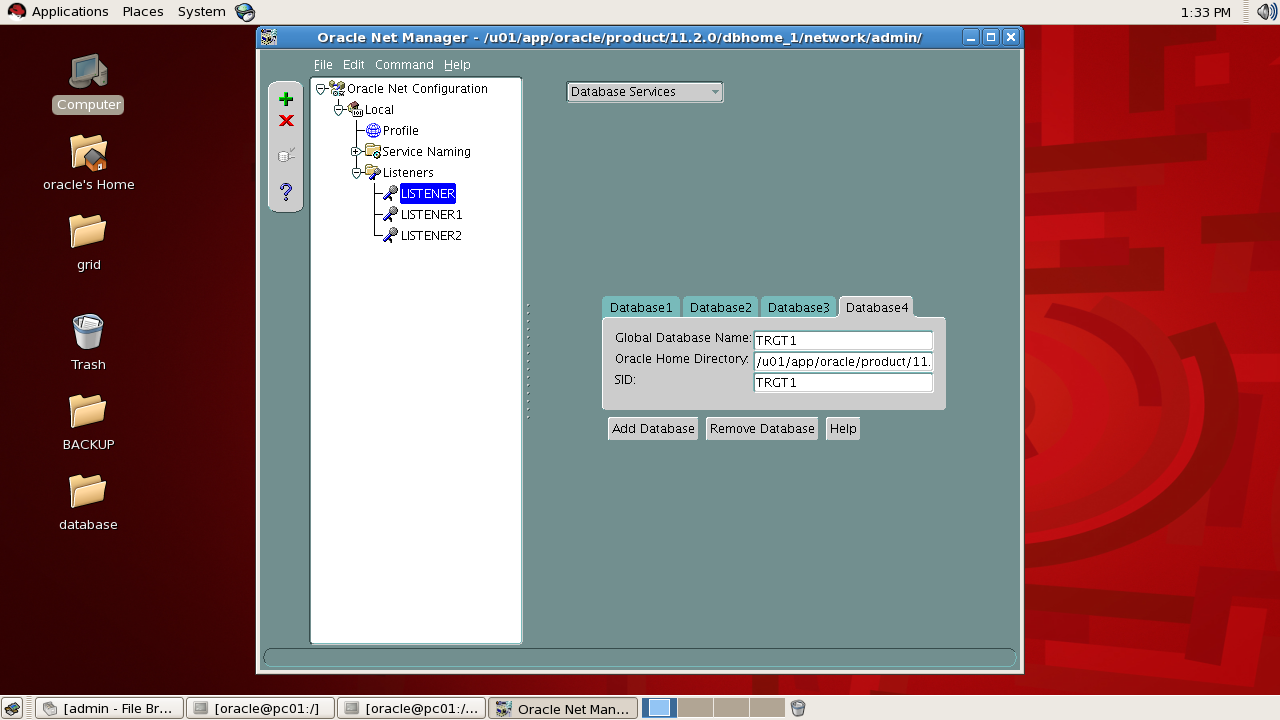Open the Database Services dropdown

coord(644,92)
